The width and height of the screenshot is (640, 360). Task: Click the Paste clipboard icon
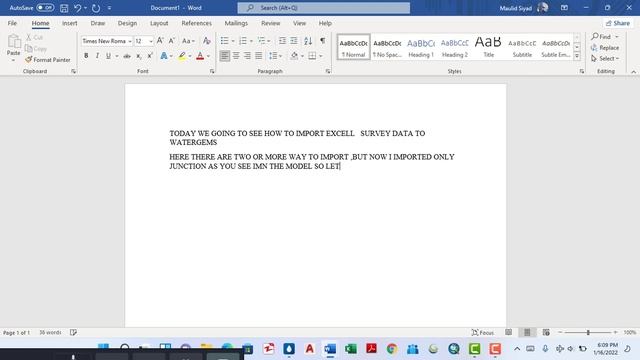coord(13,42)
